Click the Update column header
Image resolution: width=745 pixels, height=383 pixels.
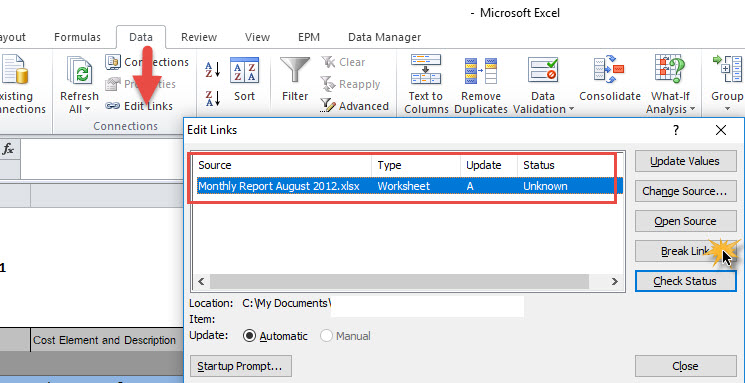(489, 165)
